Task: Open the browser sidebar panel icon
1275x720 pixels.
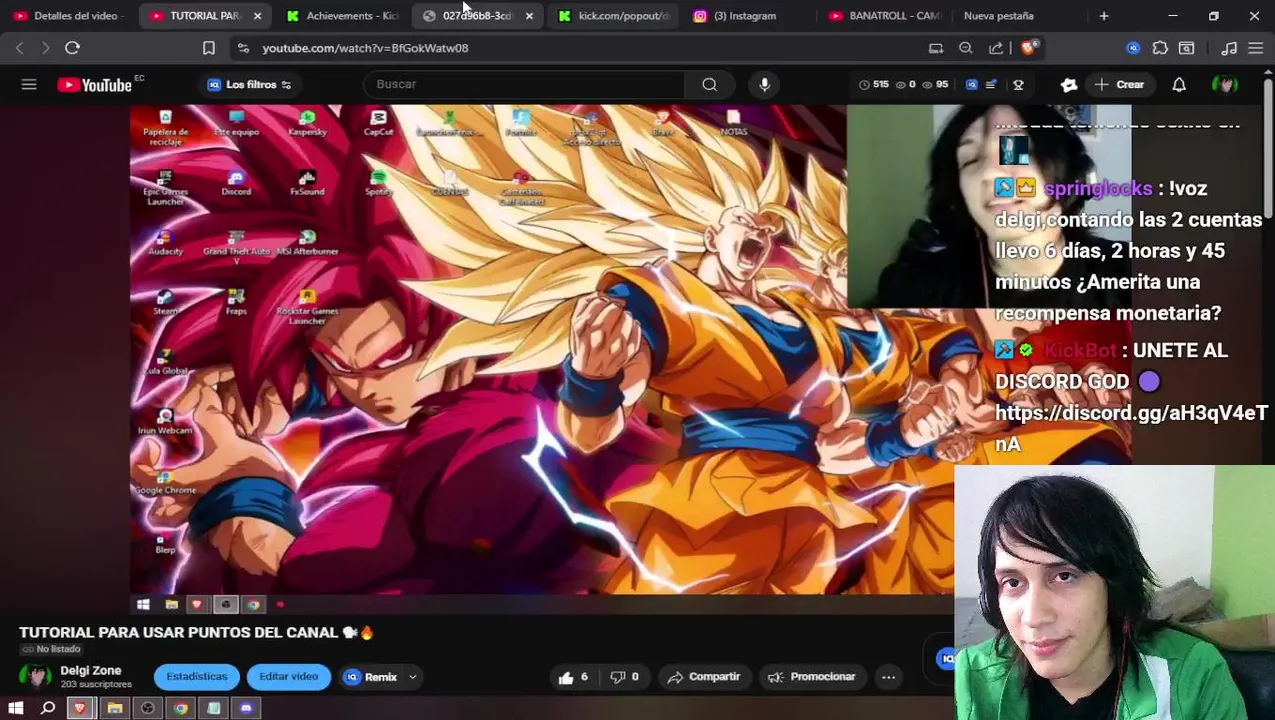Action: 1186,48
